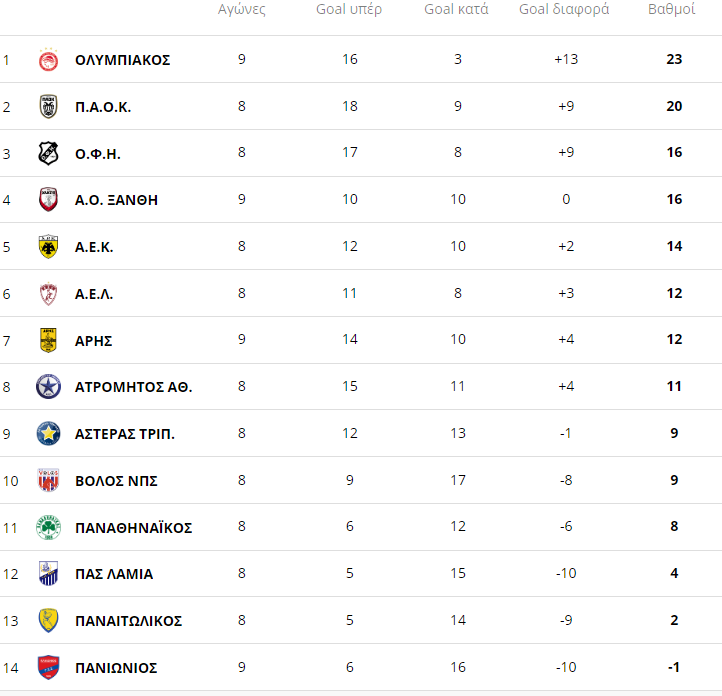
Task: Click the P.A.O.K. club crest icon
Action: pos(48,107)
